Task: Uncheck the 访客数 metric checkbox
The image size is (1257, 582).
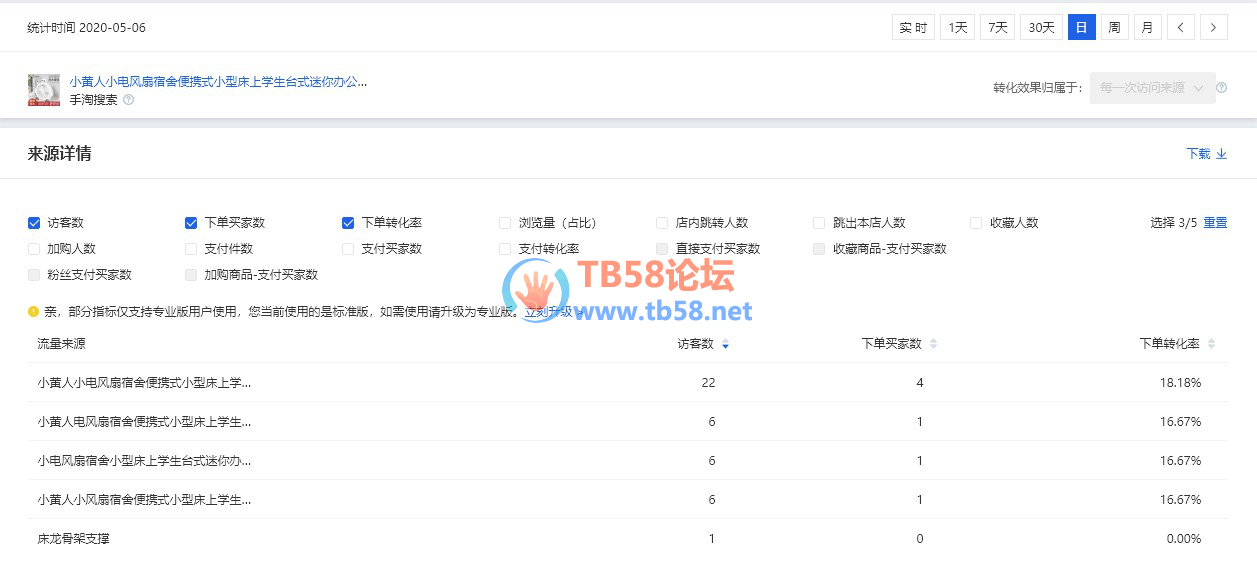Action: click(x=34, y=223)
